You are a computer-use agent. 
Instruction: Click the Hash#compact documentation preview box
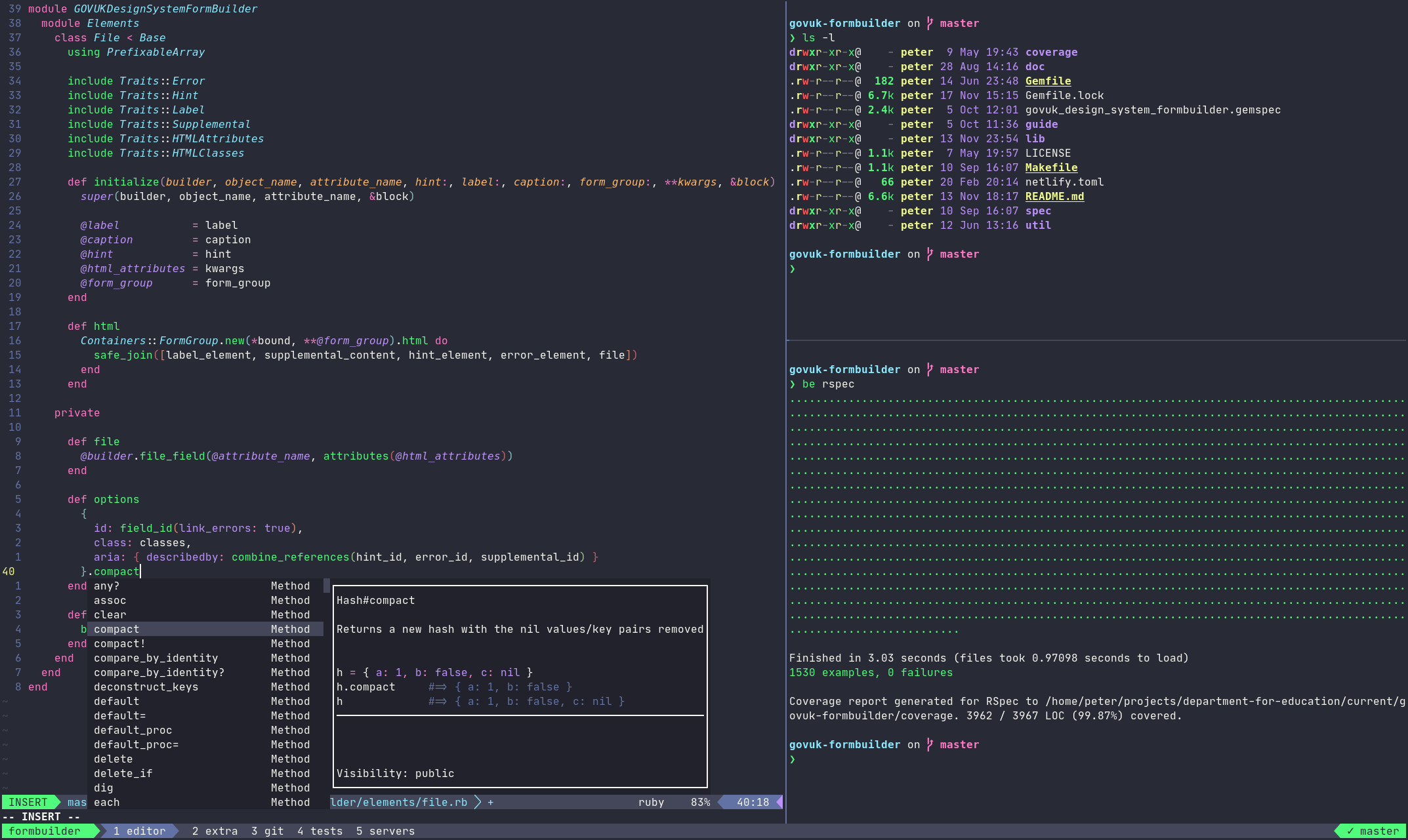click(520, 686)
